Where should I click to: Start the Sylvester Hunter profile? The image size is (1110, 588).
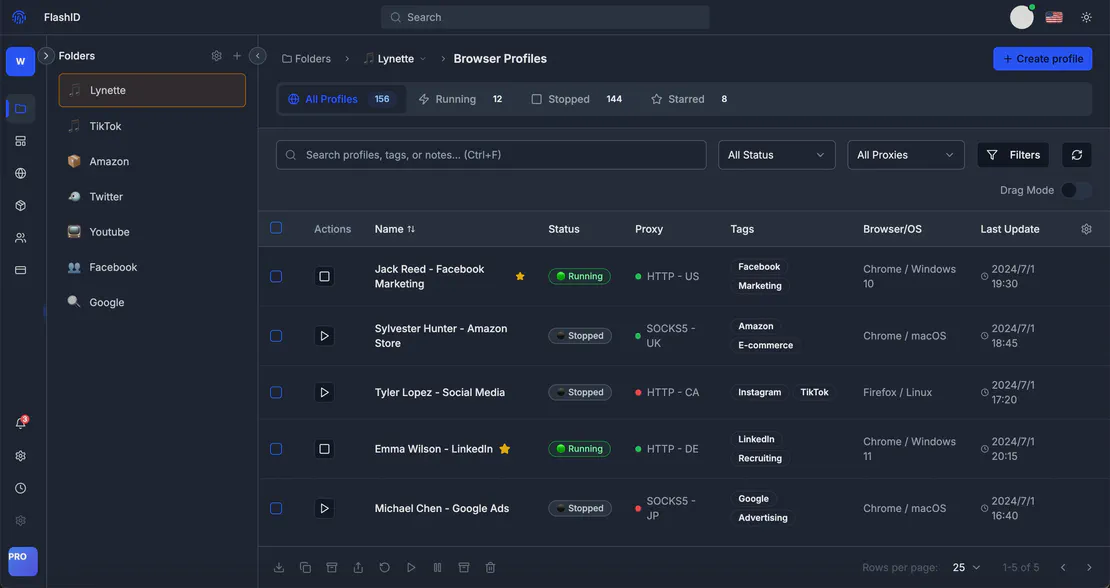coord(324,336)
